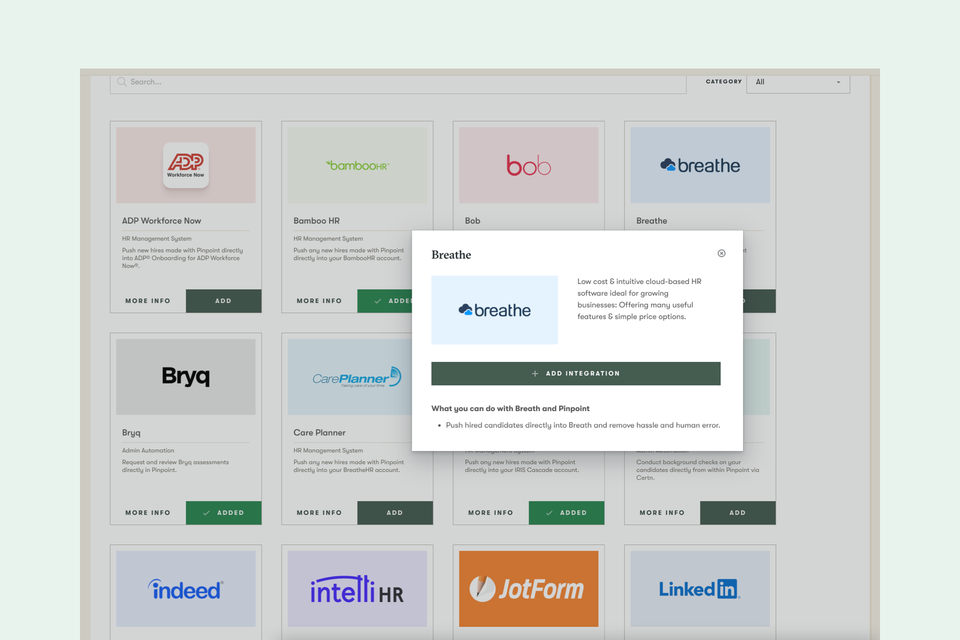Open More Info for Care Planner
The height and width of the screenshot is (640, 960).
pyautogui.click(x=319, y=513)
